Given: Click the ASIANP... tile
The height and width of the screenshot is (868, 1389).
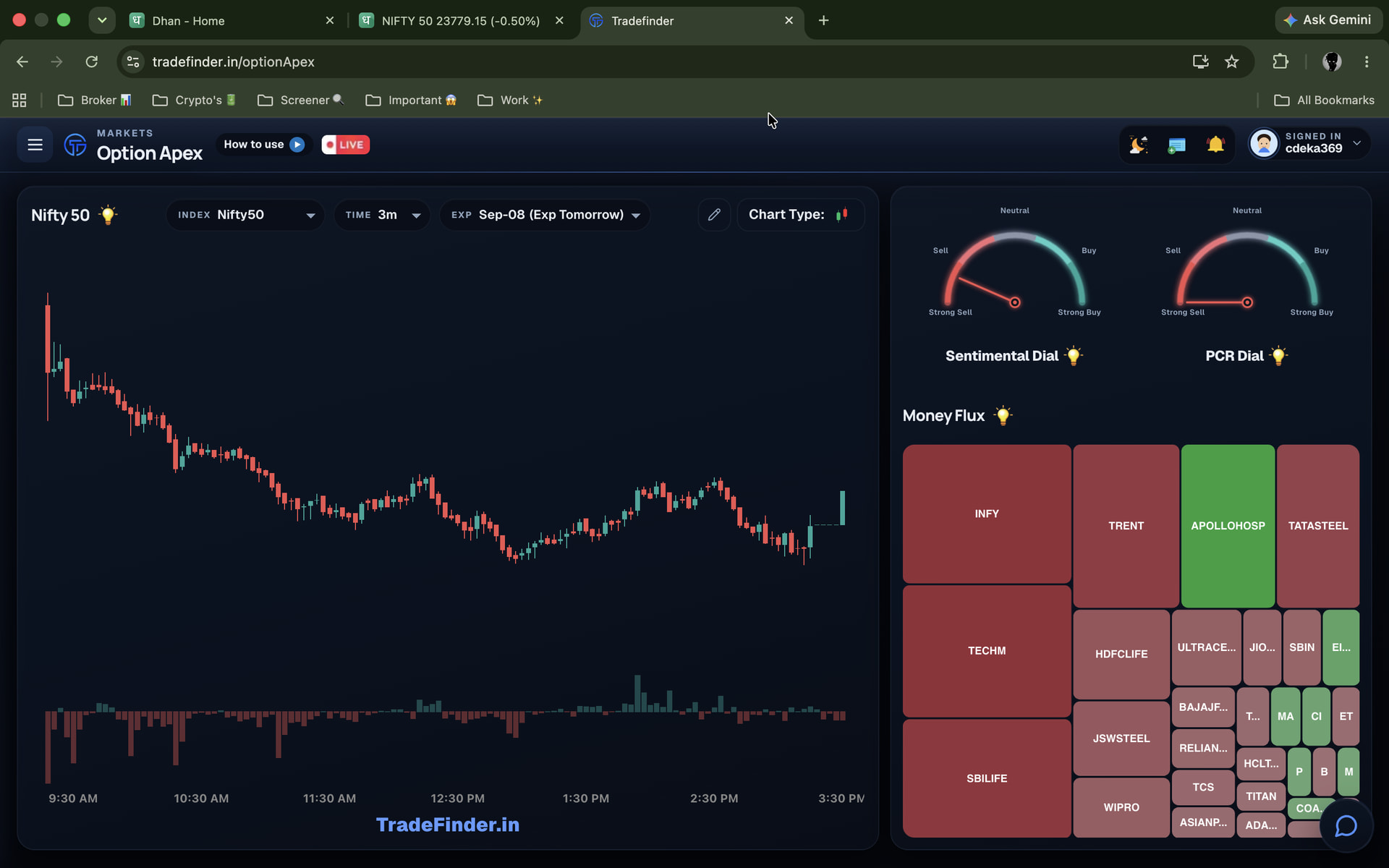Looking at the screenshot, I should (1203, 822).
